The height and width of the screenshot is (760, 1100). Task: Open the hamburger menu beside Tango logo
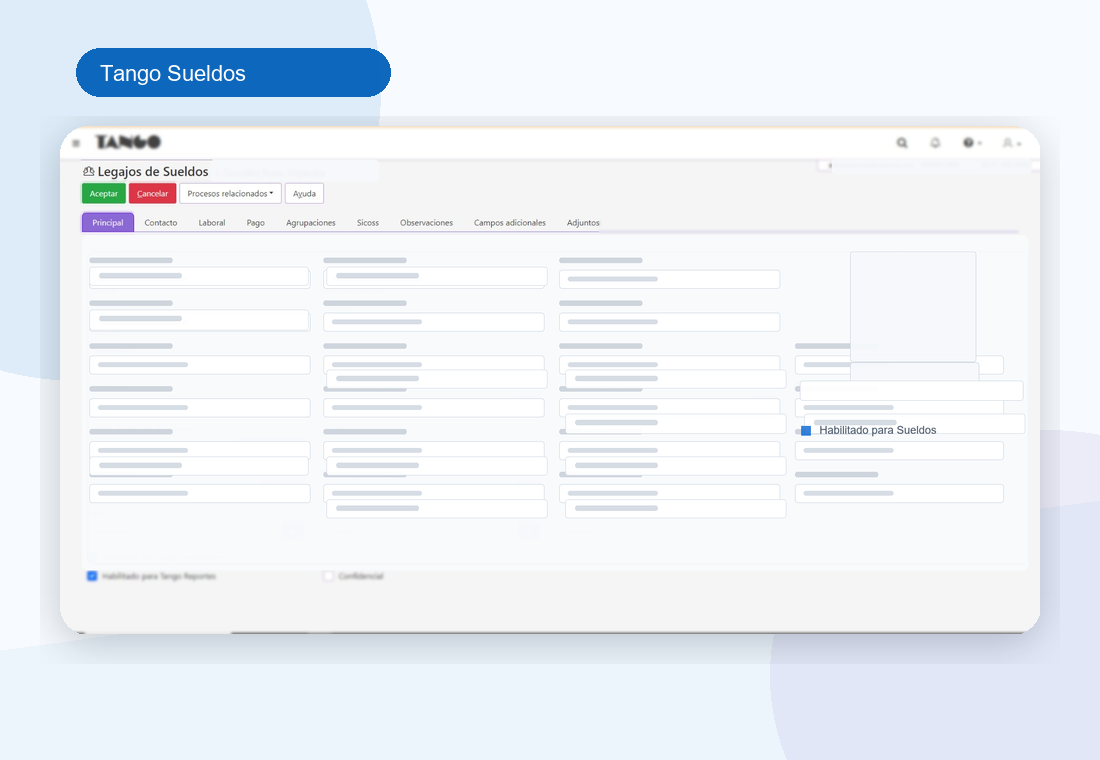(x=76, y=143)
